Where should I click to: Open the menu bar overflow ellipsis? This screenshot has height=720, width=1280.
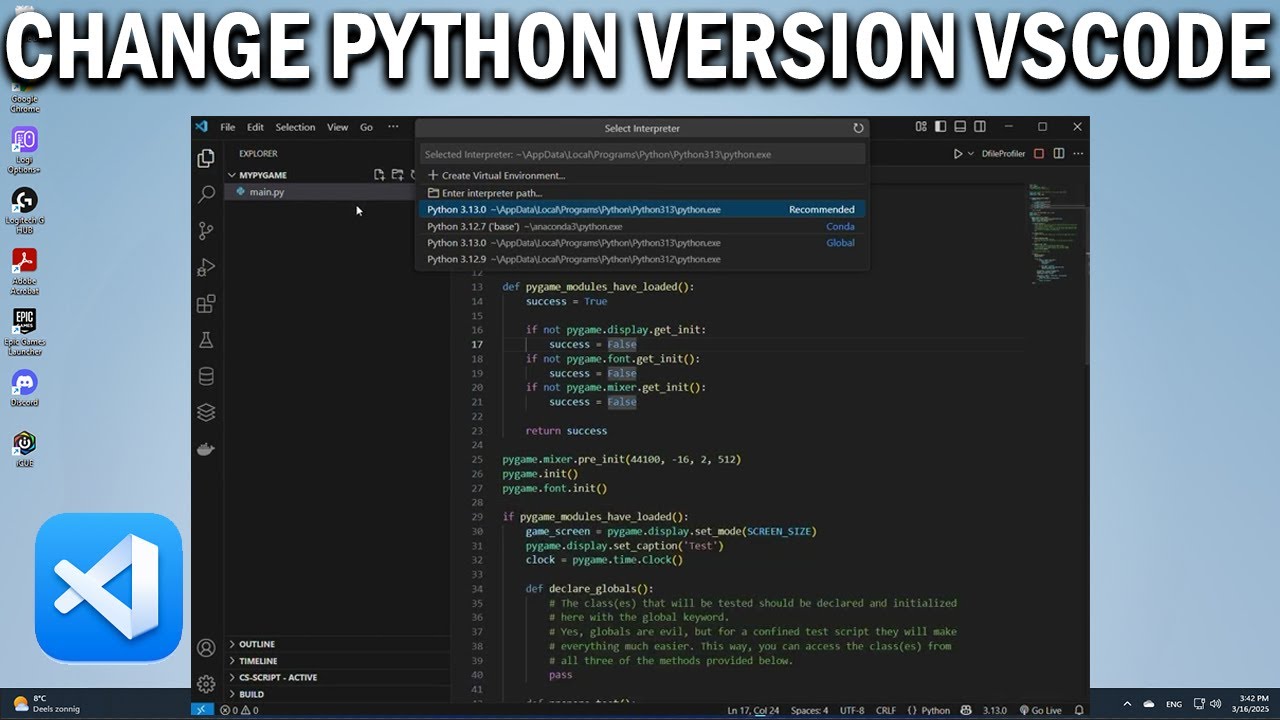(x=393, y=127)
